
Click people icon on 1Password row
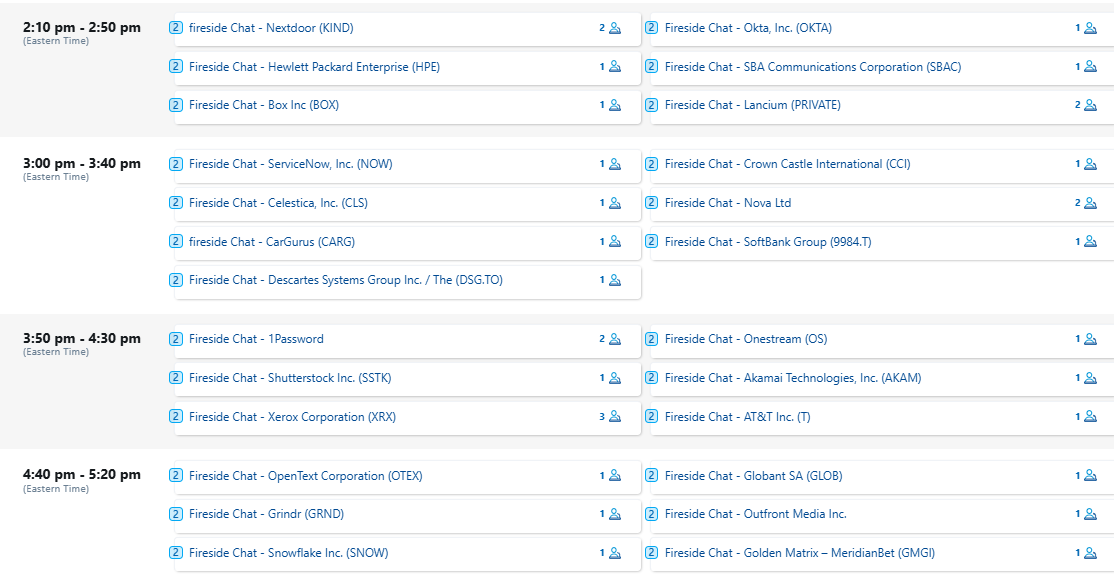(615, 340)
